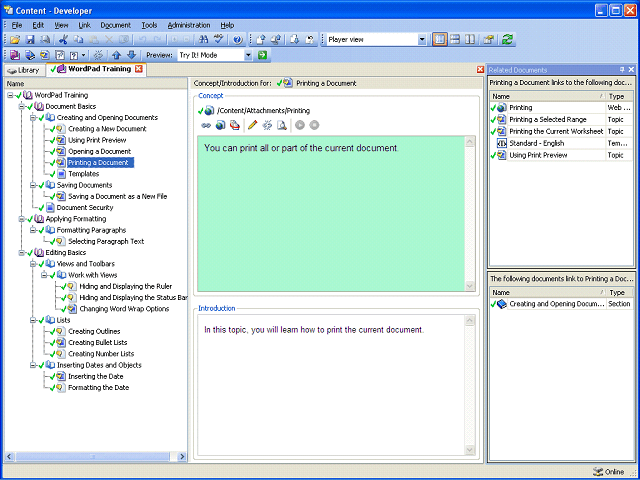
Task: Toggle the first layout view button
Action: point(440,40)
